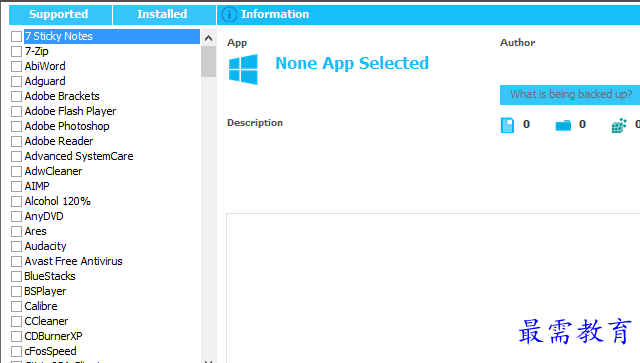Click the app list scrollbar thumb
Image resolution: width=640 pixels, height=363 pixels.
tap(209, 61)
